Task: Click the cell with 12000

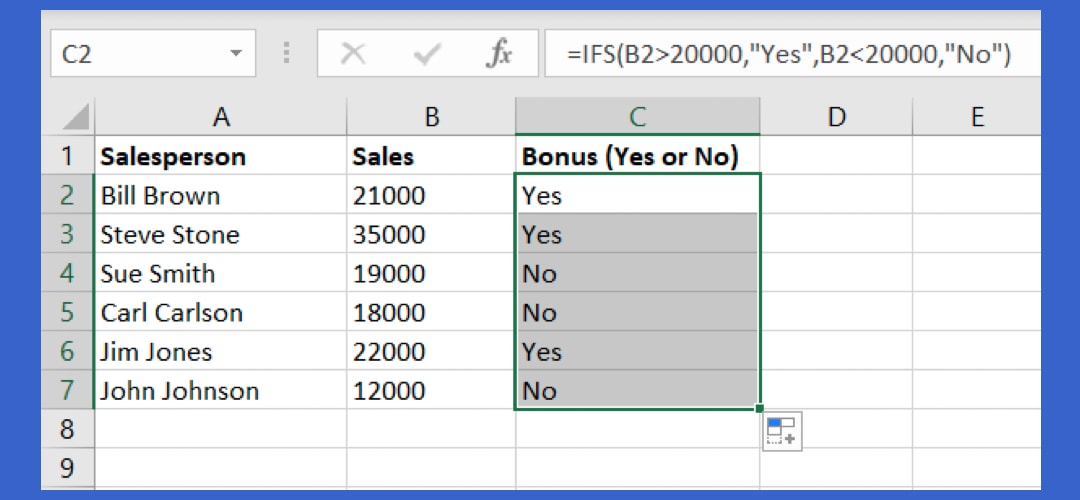Action: 431,391
